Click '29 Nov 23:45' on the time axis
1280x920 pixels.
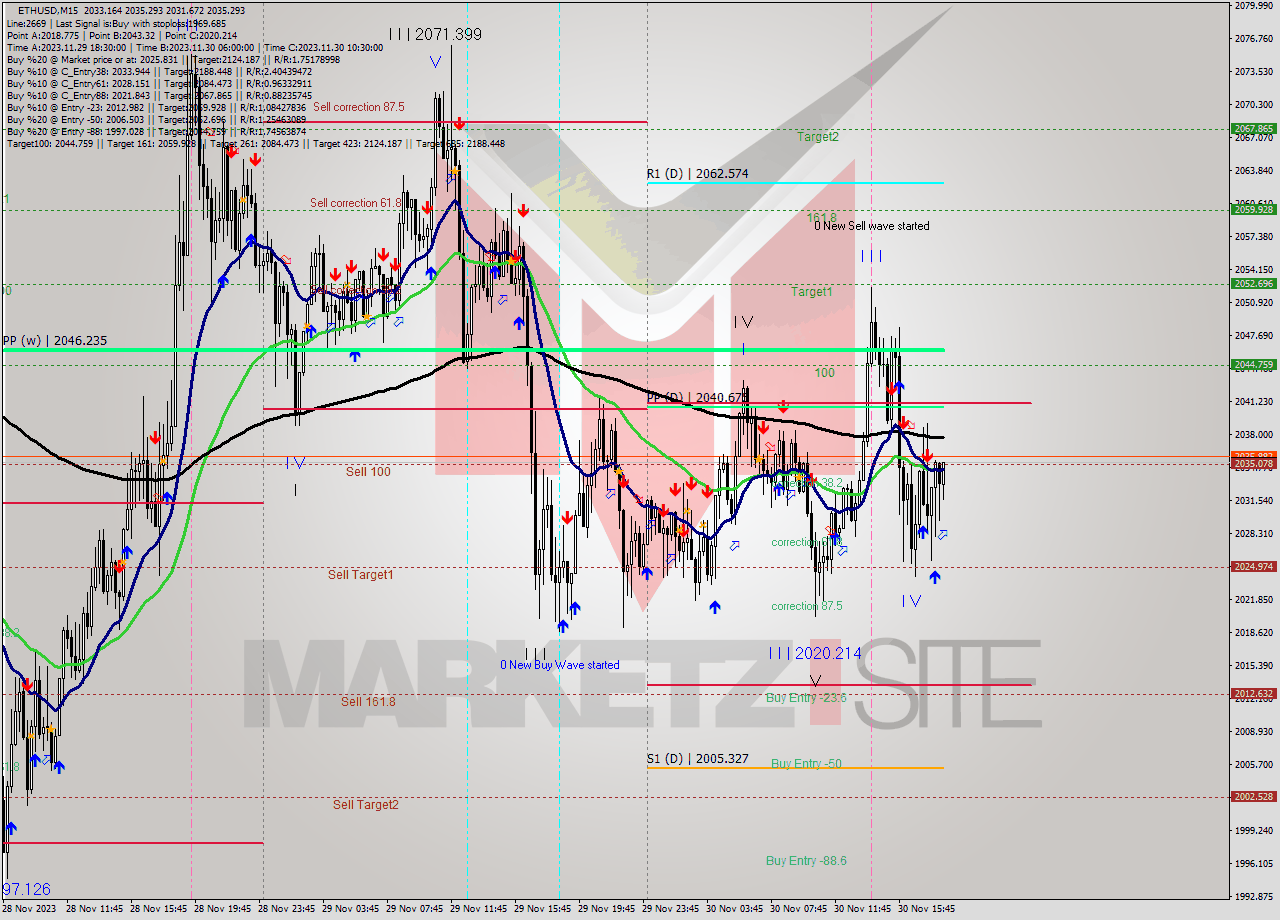tap(671, 909)
